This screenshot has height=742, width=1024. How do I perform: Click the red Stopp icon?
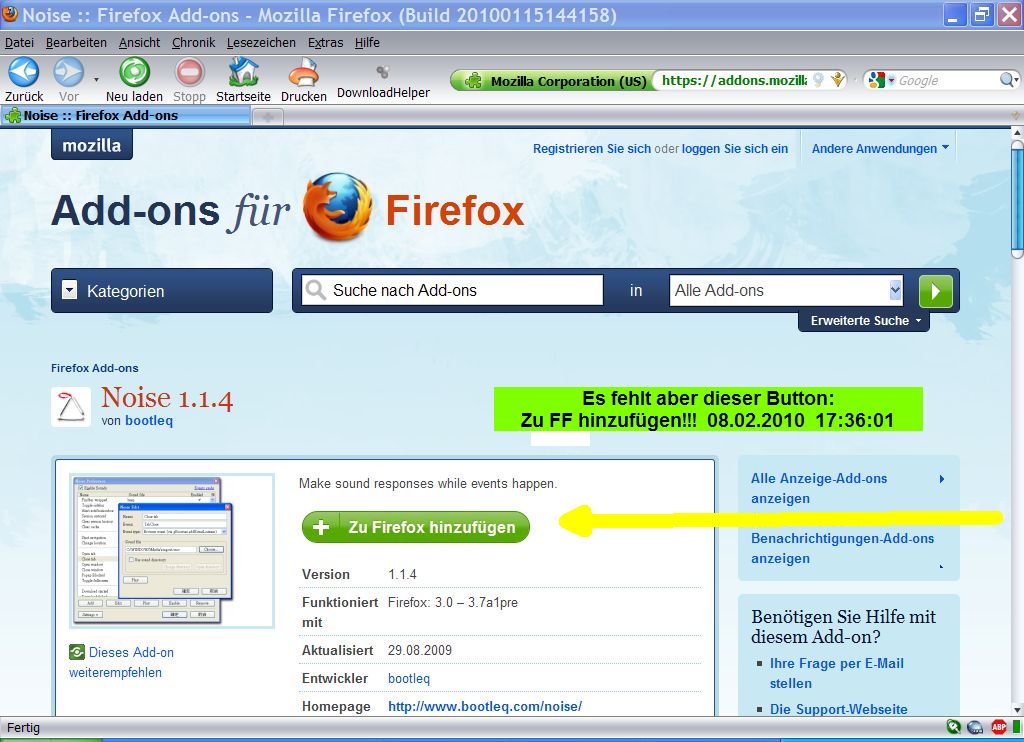point(189,73)
